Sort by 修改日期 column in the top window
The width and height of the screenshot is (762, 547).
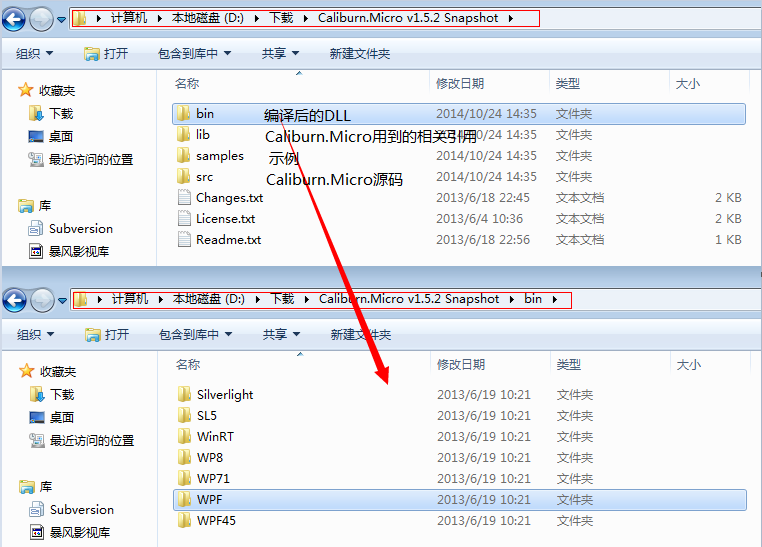[460, 84]
